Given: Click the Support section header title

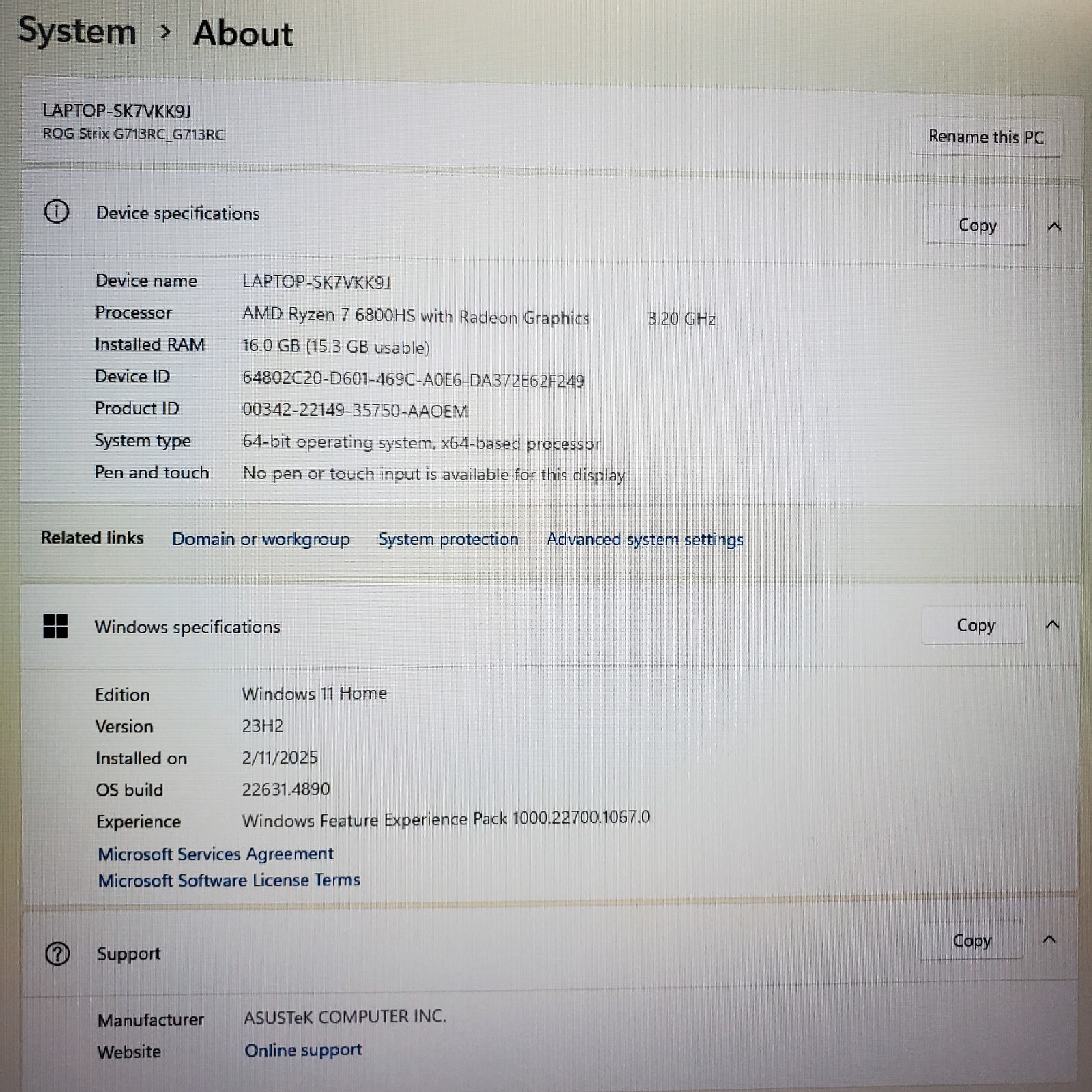Looking at the screenshot, I should 129,954.
